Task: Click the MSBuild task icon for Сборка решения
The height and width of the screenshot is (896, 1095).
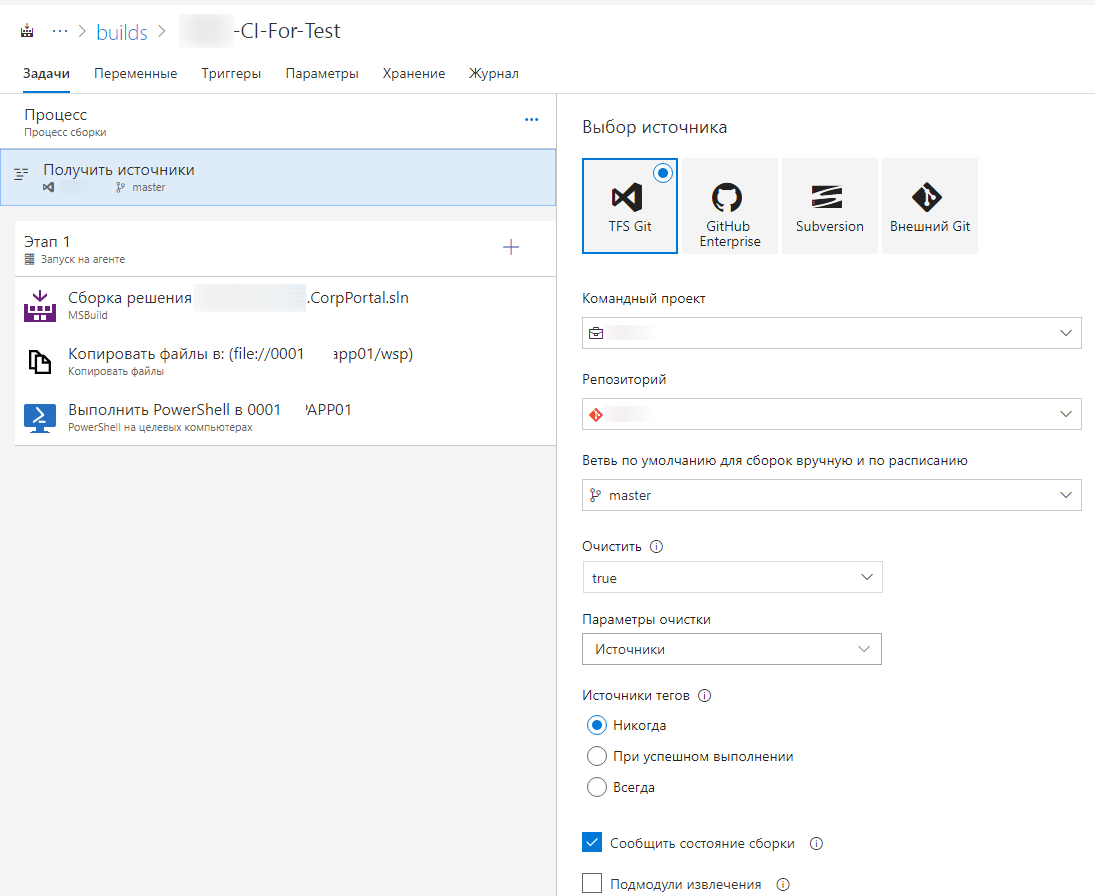Action: (x=41, y=306)
